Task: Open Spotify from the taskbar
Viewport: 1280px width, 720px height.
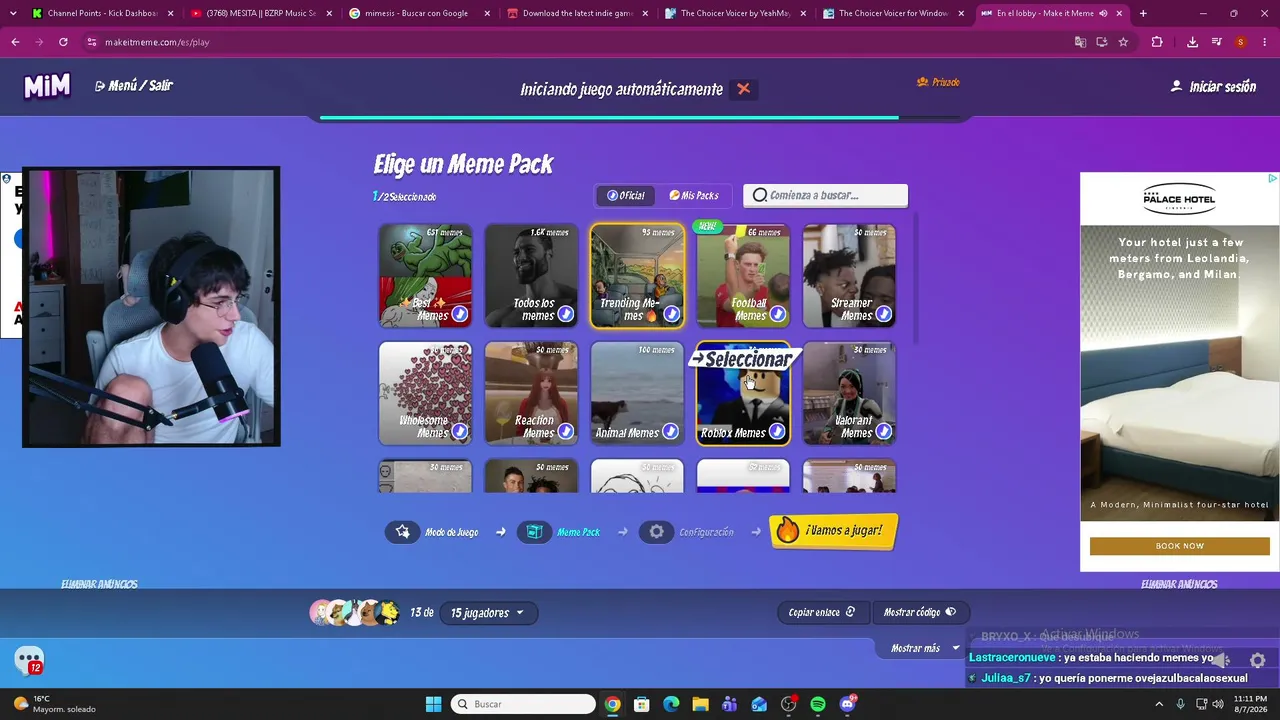Action: tap(818, 704)
